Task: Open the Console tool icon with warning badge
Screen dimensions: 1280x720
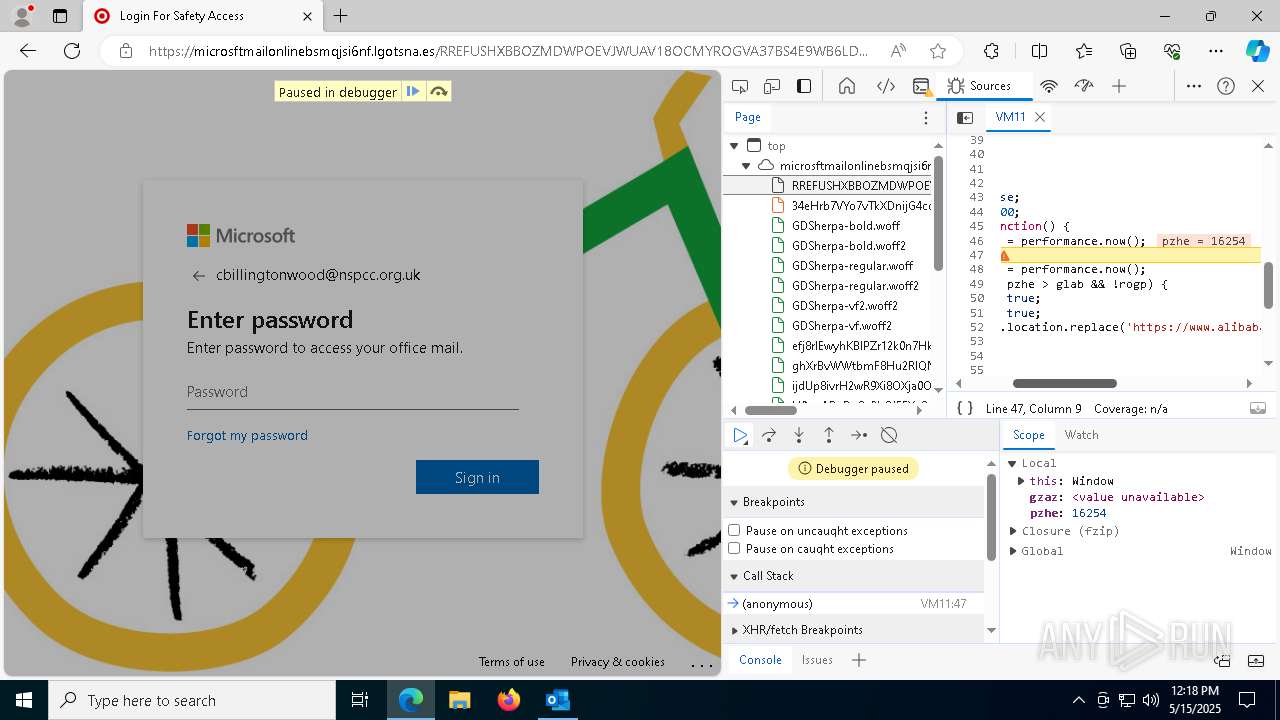Action: pyautogui.click(x=922, y=86)
